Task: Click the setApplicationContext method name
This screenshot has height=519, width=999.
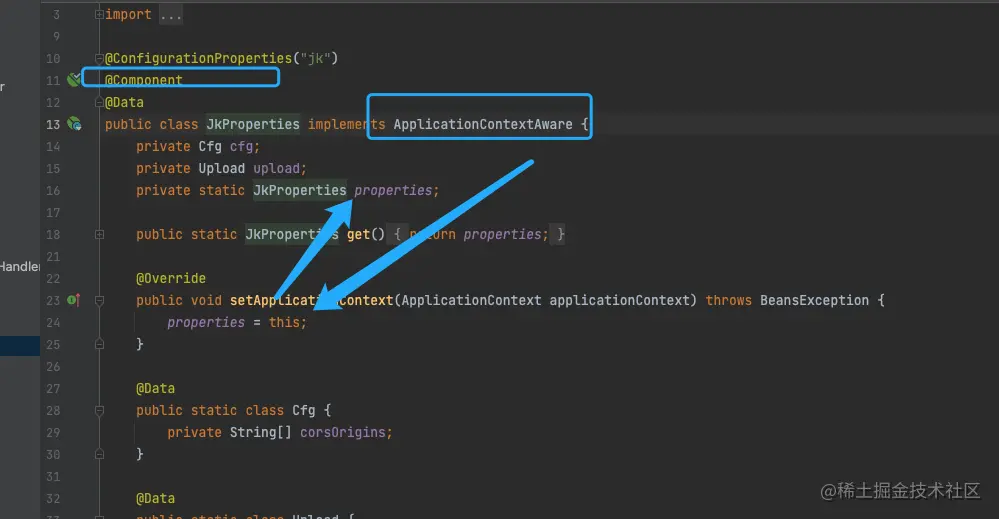Action: pos(312,300)
